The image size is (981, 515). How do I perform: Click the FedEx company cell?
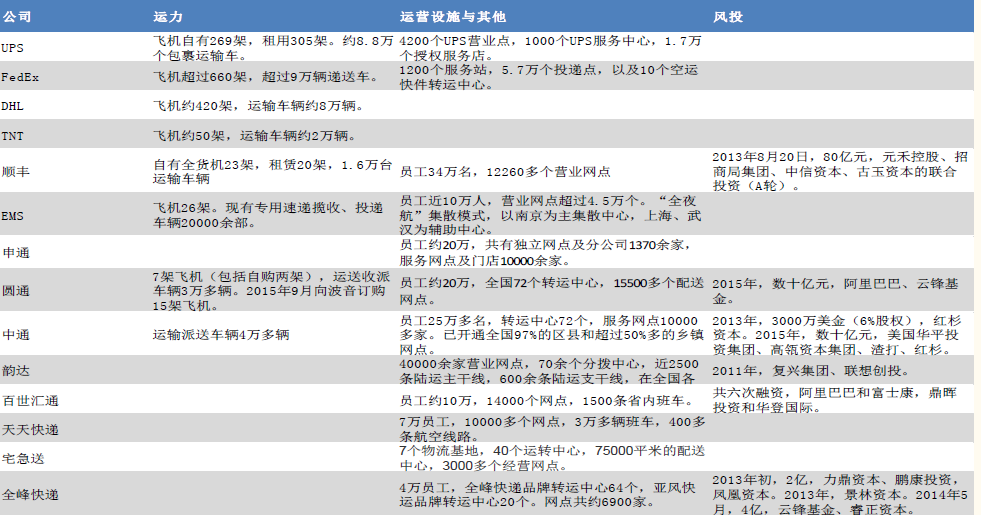(x=20, y=77)
